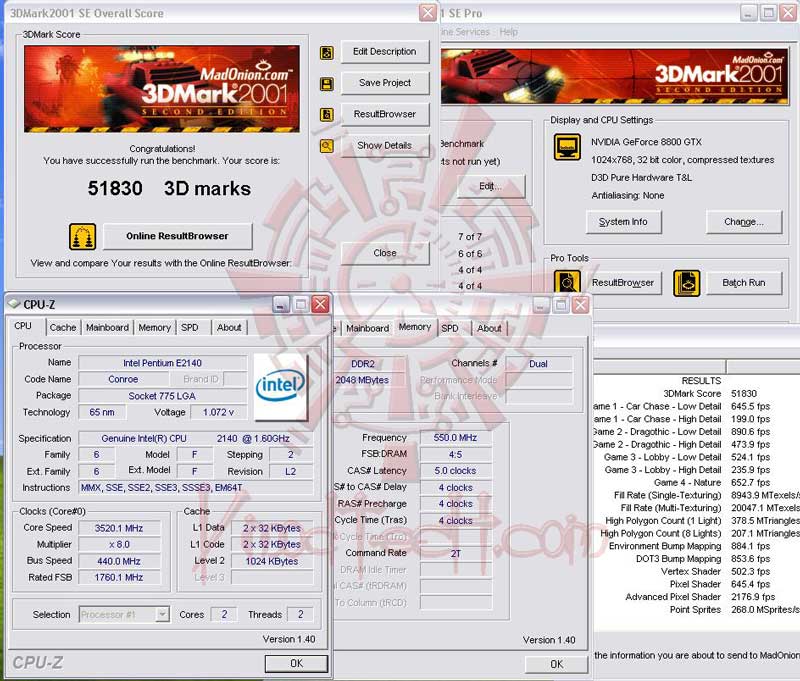The height and width of the screenshot is (681, 800).
Task: Click the Change... display settings button
Action: pyautogui.click(x=743, y=222)
